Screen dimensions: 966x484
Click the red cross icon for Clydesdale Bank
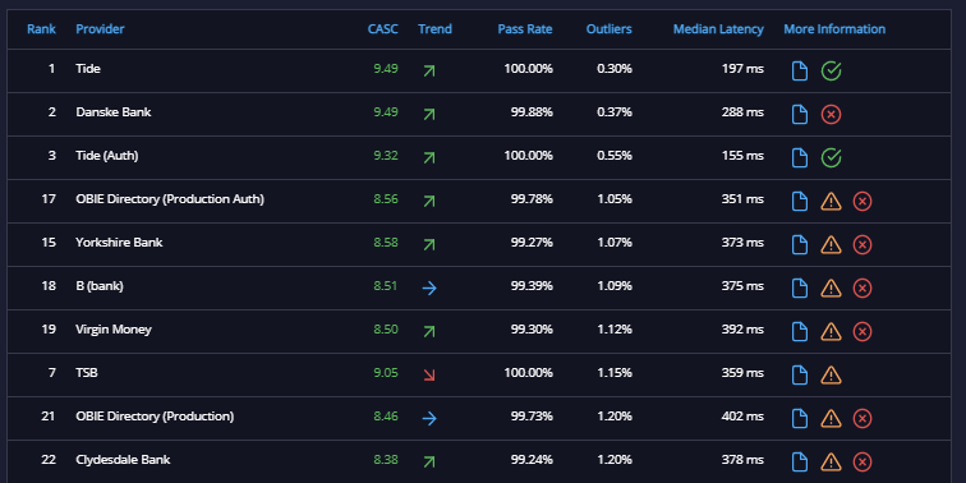(862, 461)
